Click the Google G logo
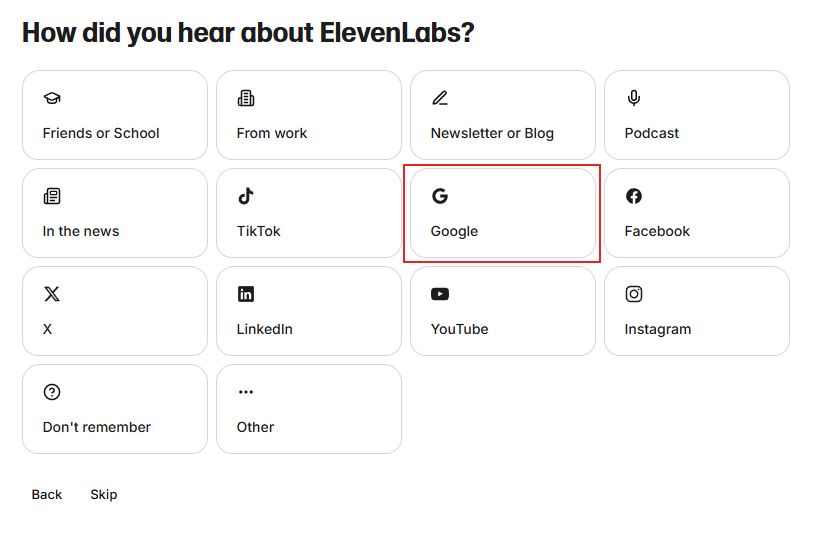This screenshot has height=535, width=822. 440,196
